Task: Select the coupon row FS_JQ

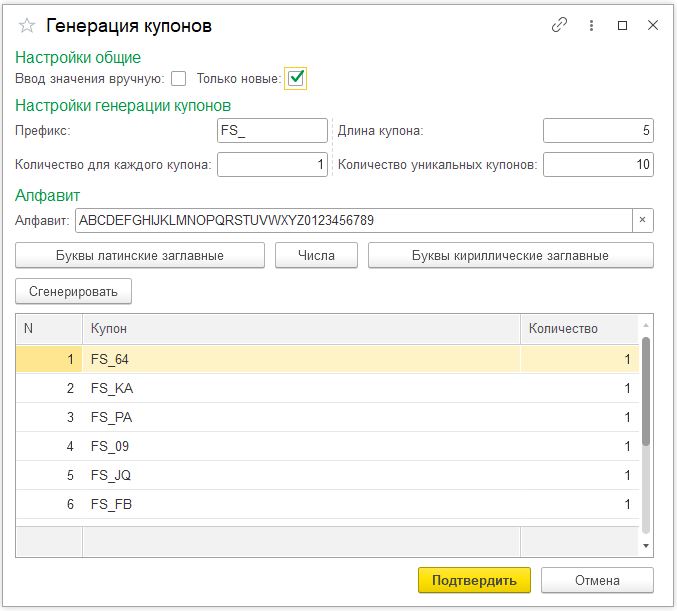Action: pos(327,475)
